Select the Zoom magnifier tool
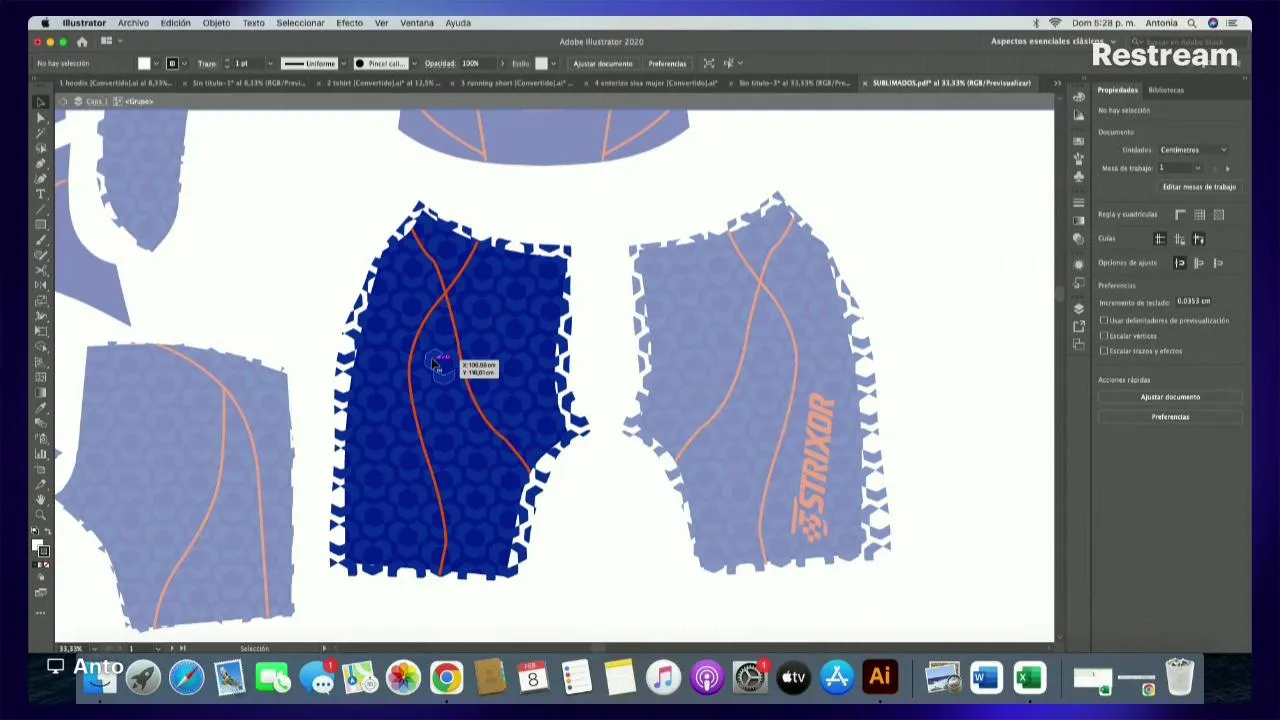Viewport: 1280px width, 720px height. [x=41, y=514]
